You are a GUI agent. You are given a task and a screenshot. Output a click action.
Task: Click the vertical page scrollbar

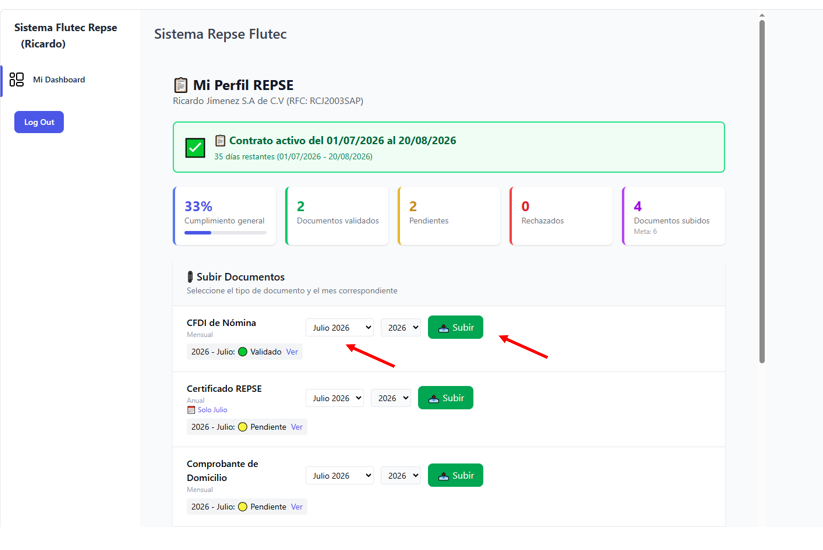point(762,192)
